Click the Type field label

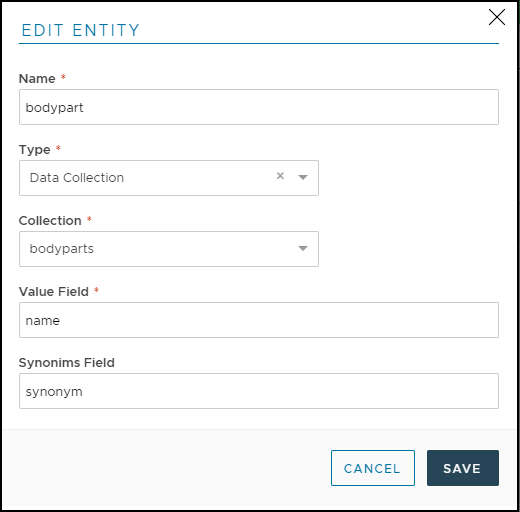tap(35, 150)
